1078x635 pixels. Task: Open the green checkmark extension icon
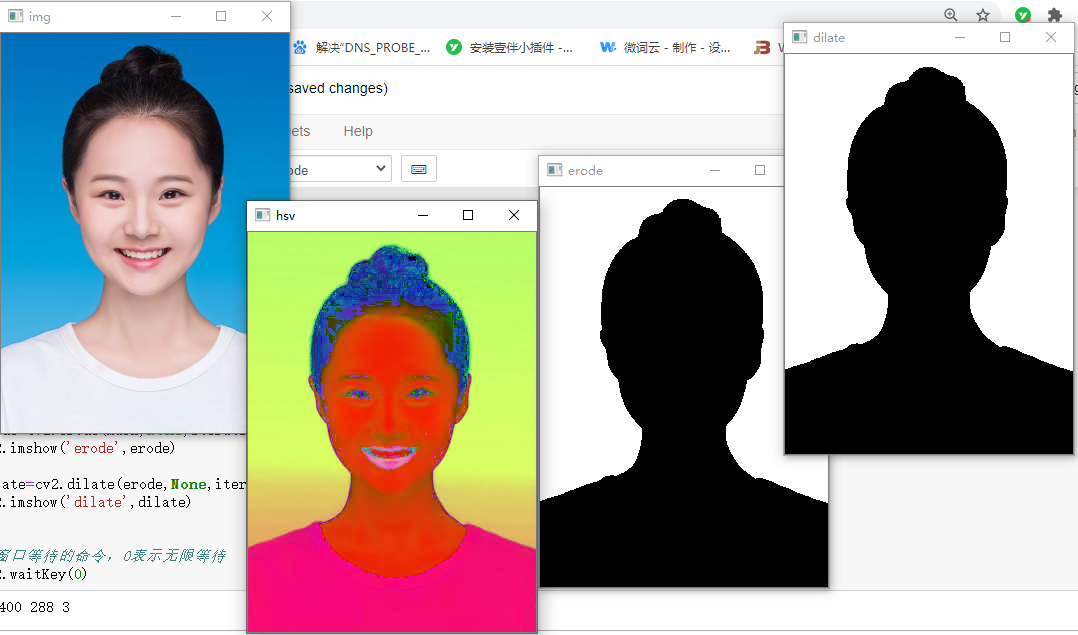point(1023,14)
